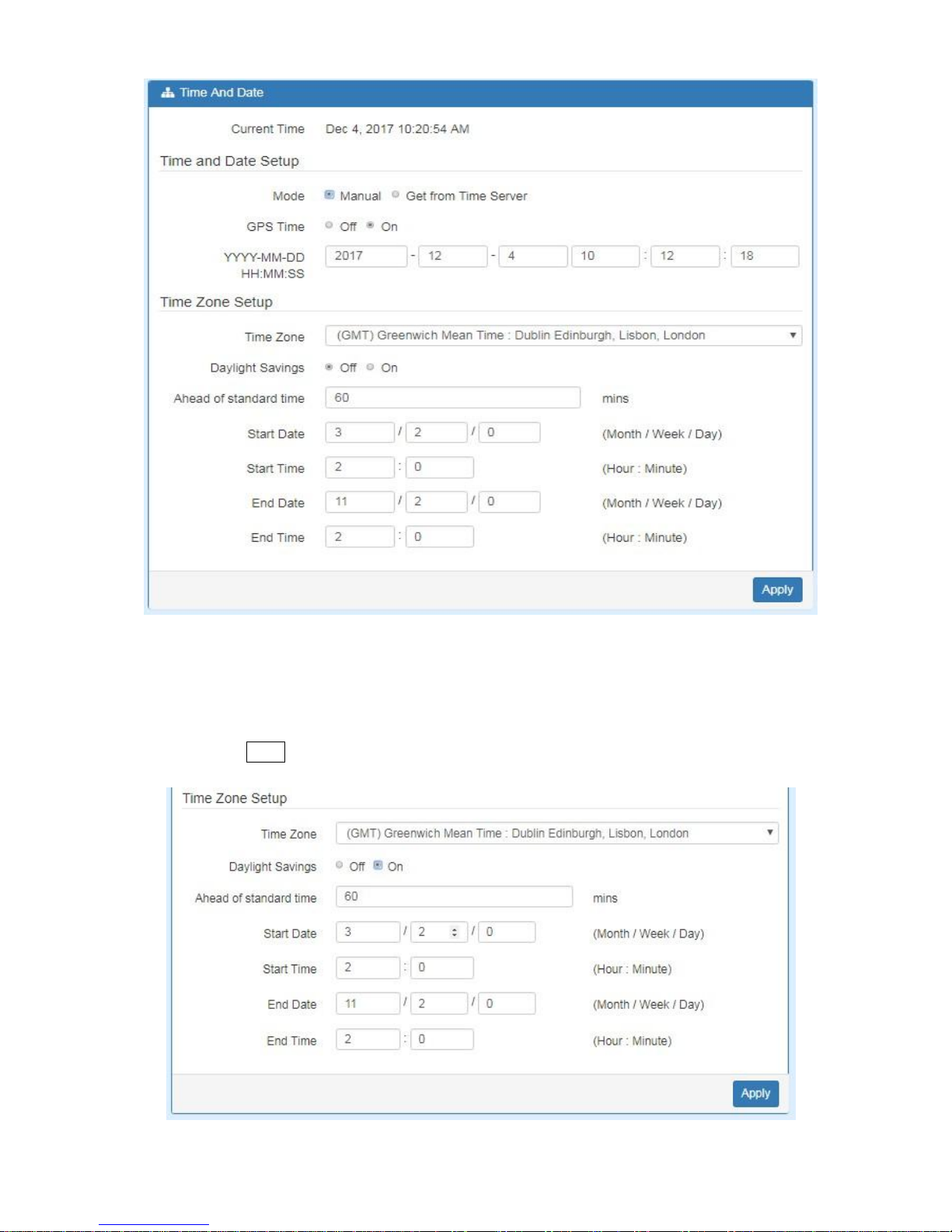
Task: Click the month field showing 12 after year
Action: click(453, 256)
